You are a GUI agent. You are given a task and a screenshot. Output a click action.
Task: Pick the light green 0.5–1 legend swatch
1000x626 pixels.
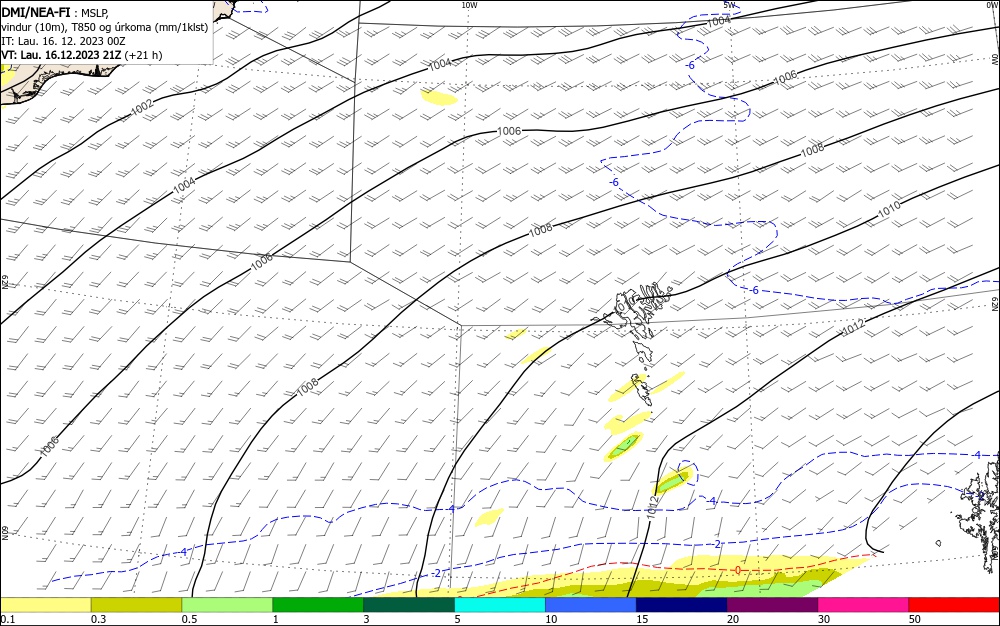point(227,605)
